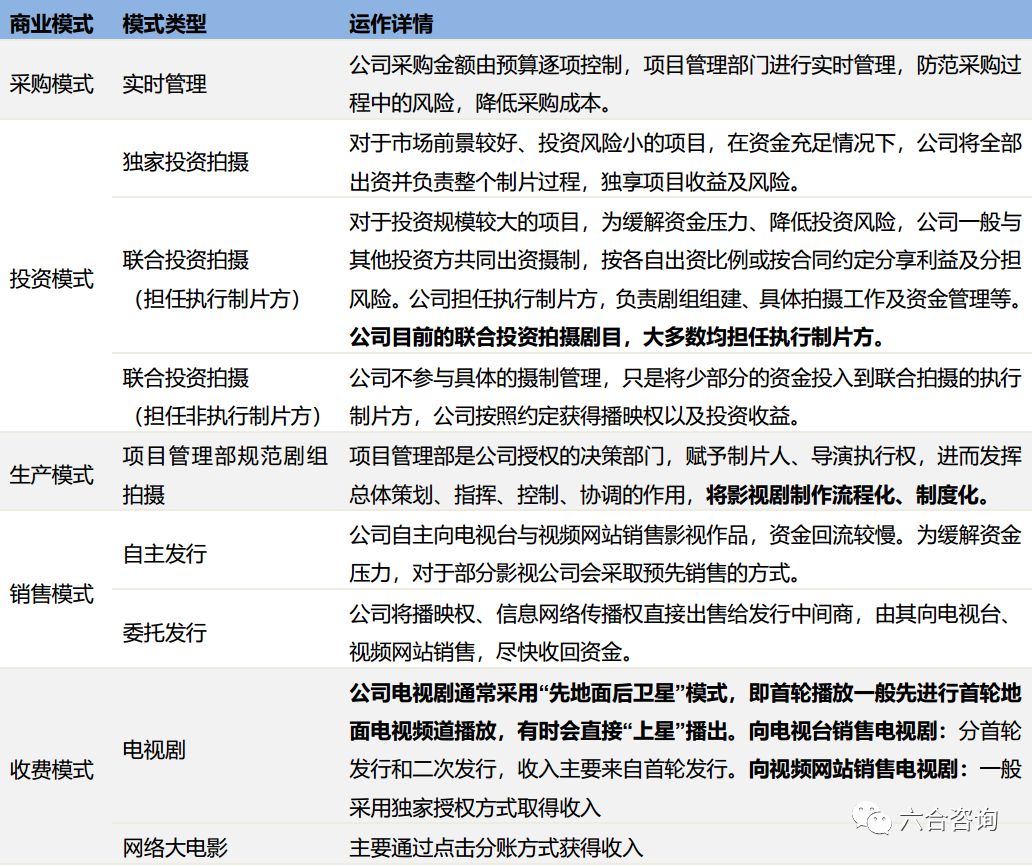The width and height of the screenshot is (1032, 865).
Task: Click bold sentence 公司目前的联合投资拍摄剧目
Action: (617, 337)
